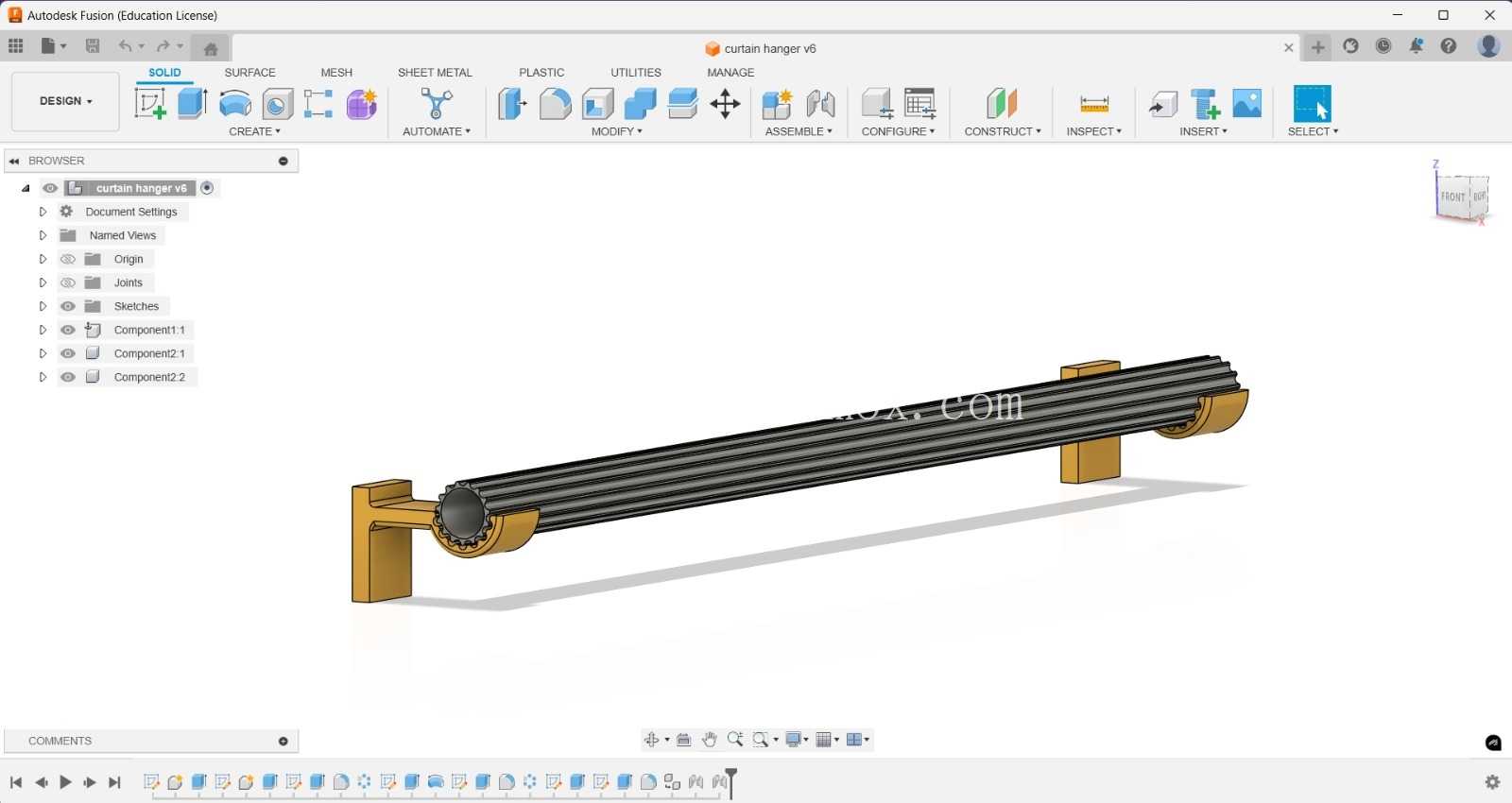
Task: Hide Component2:1 using eye icon
Action: 68,353
